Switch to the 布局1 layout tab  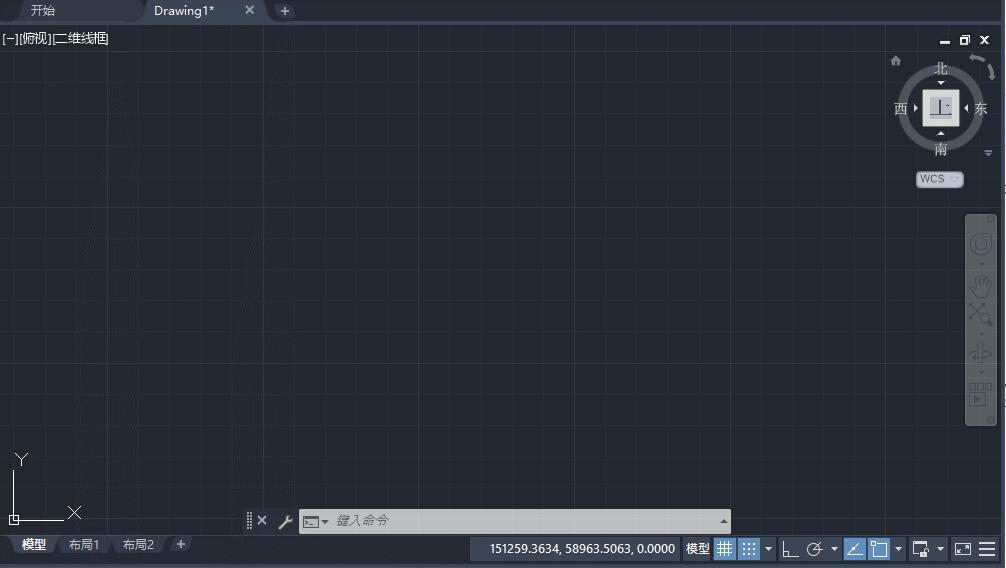[84, 544]
